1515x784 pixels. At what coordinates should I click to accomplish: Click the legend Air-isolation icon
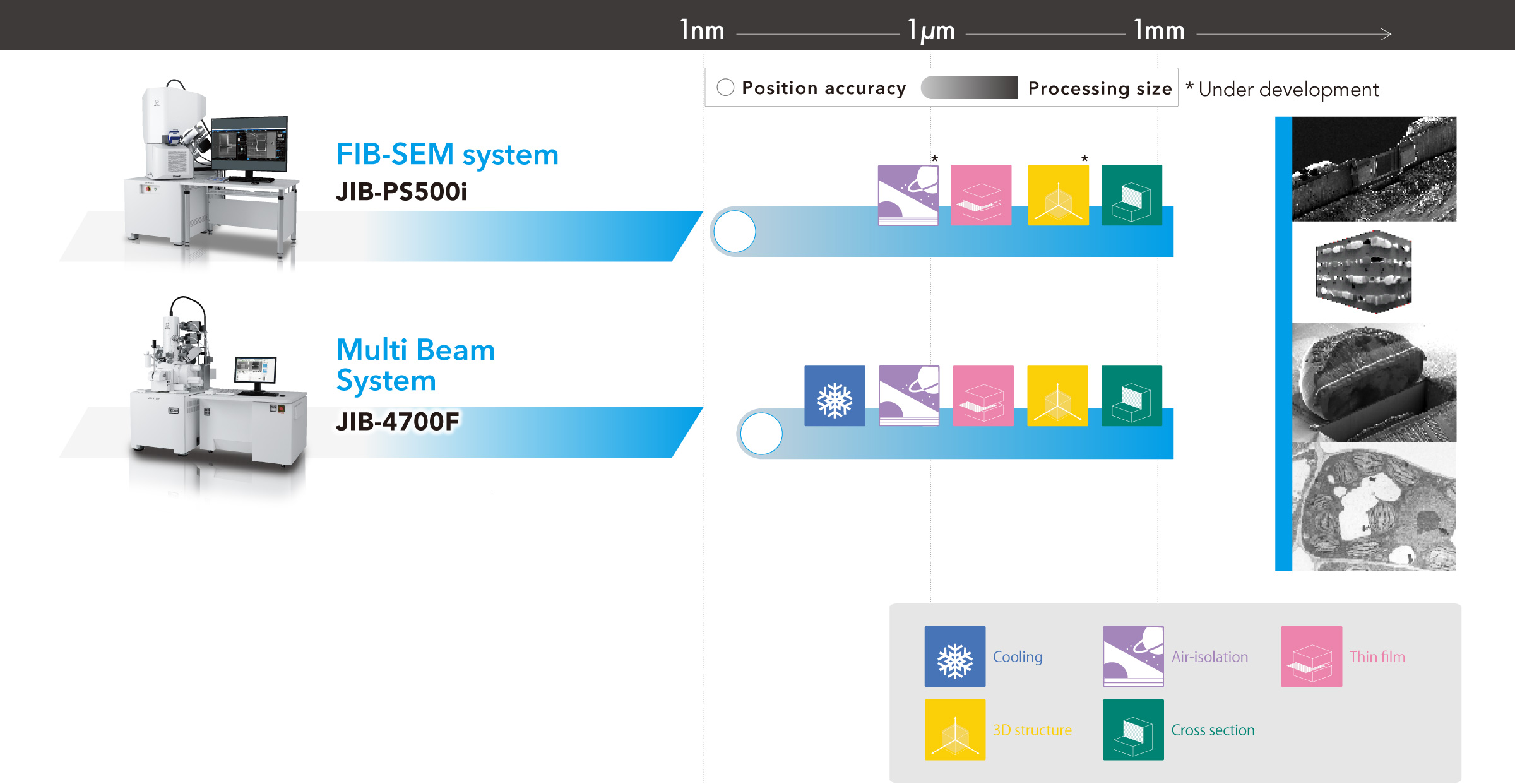point(1133,656)
